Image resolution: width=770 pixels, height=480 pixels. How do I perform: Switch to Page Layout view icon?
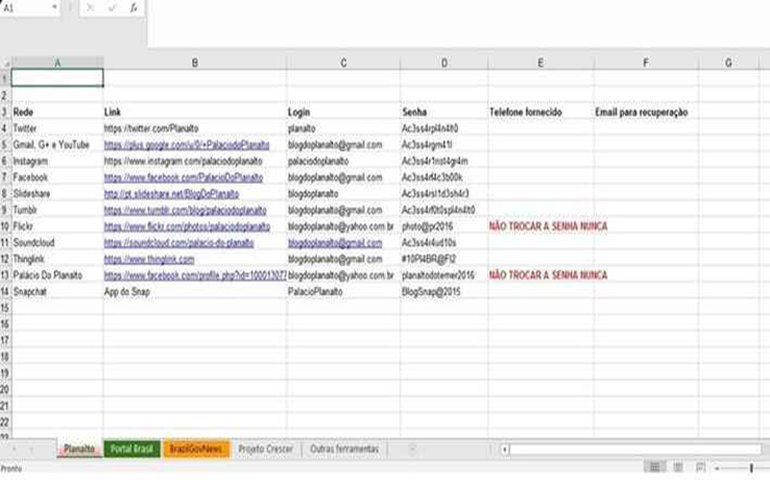678,467
